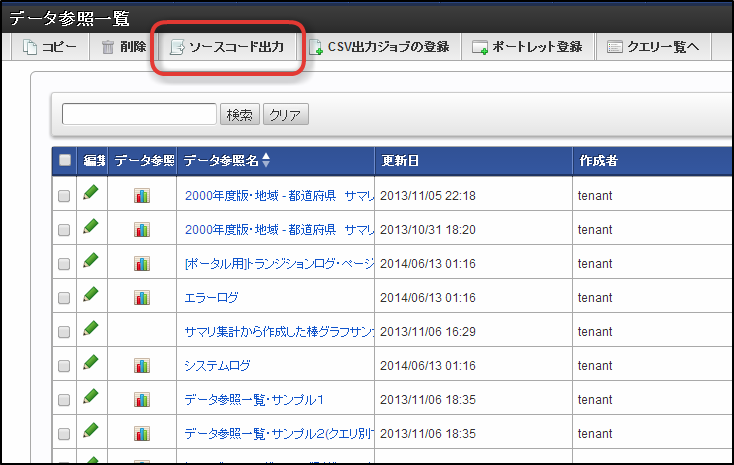Click the 編集 column header
The width and height of the screenshot is (734, 465).
click(x=94, y=161)
